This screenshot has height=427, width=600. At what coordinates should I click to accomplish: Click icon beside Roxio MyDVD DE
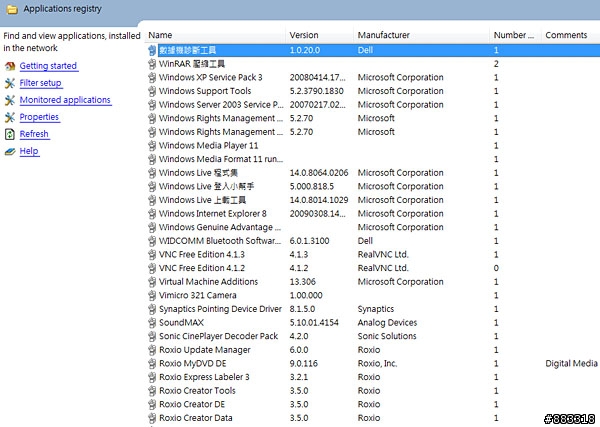coord(152,364)
